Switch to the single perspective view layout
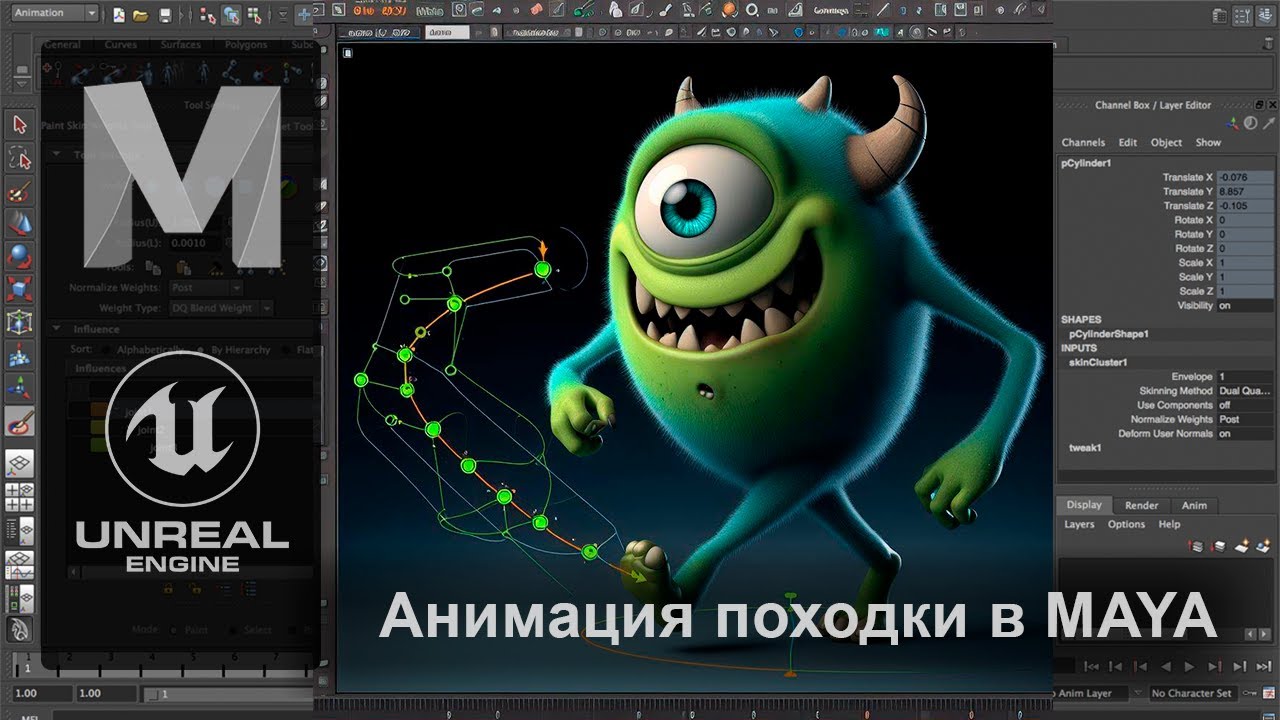Image resolution: width=1280 pixels, height=720 pixels. coord(20,463)
